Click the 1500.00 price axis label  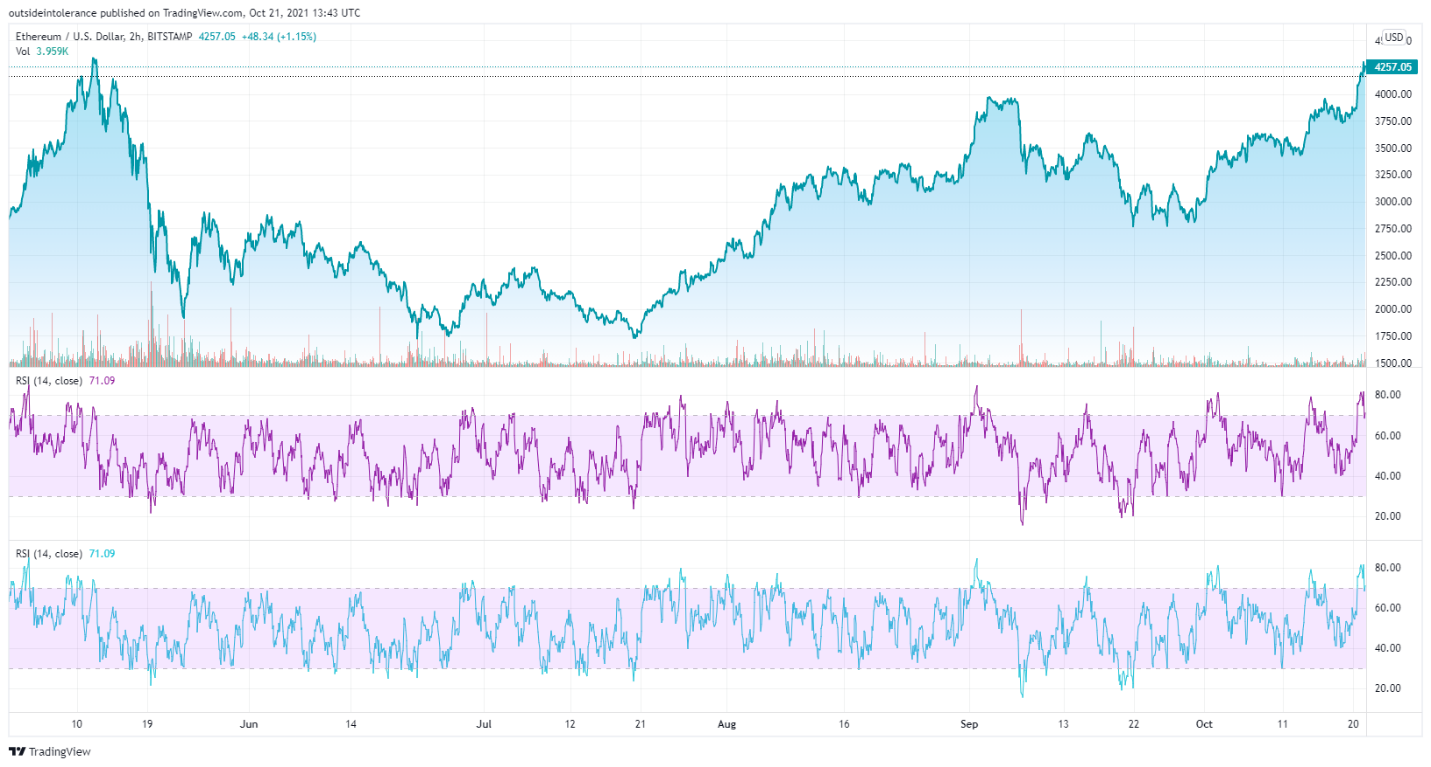[x=1393, y=363]
